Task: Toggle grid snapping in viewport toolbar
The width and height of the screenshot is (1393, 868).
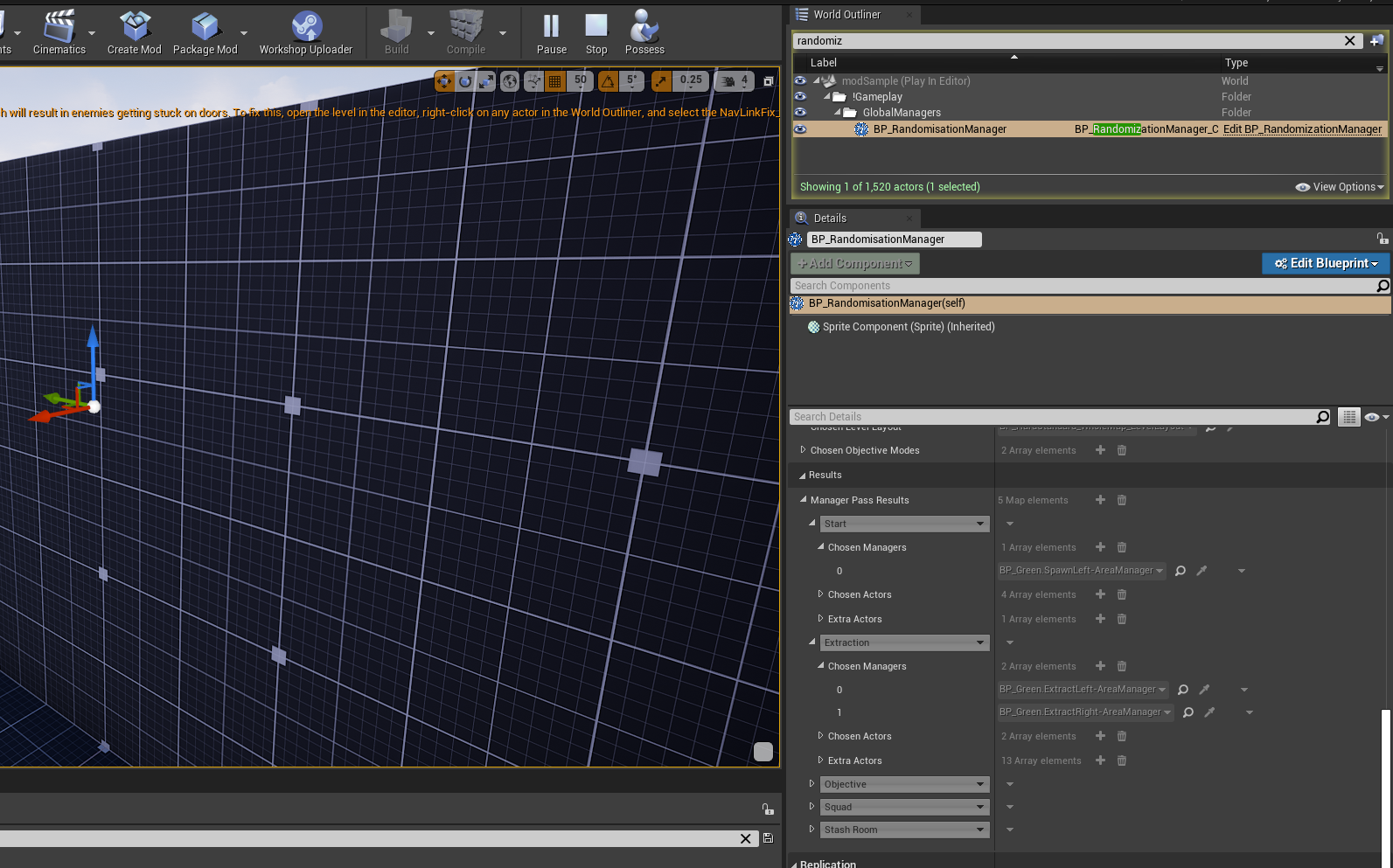Action: pos(554,81)
